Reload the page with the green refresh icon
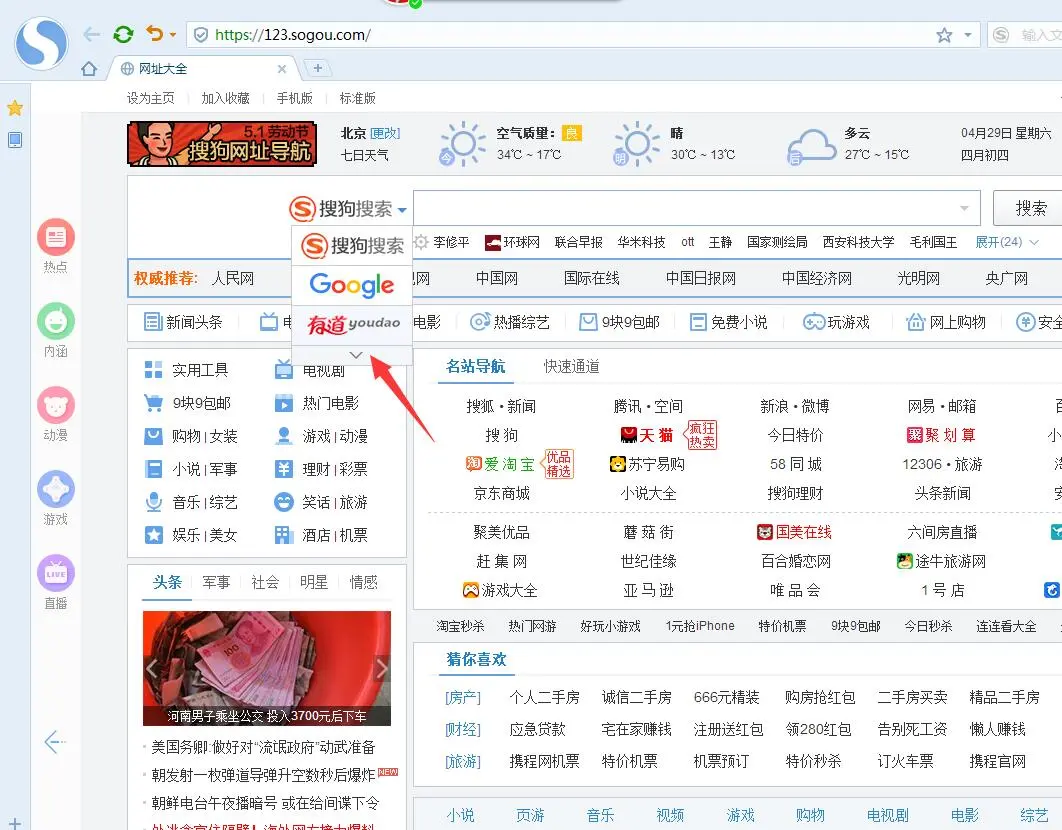The width and height of the screenshot is (1062, 830). (x=123, y=35)
